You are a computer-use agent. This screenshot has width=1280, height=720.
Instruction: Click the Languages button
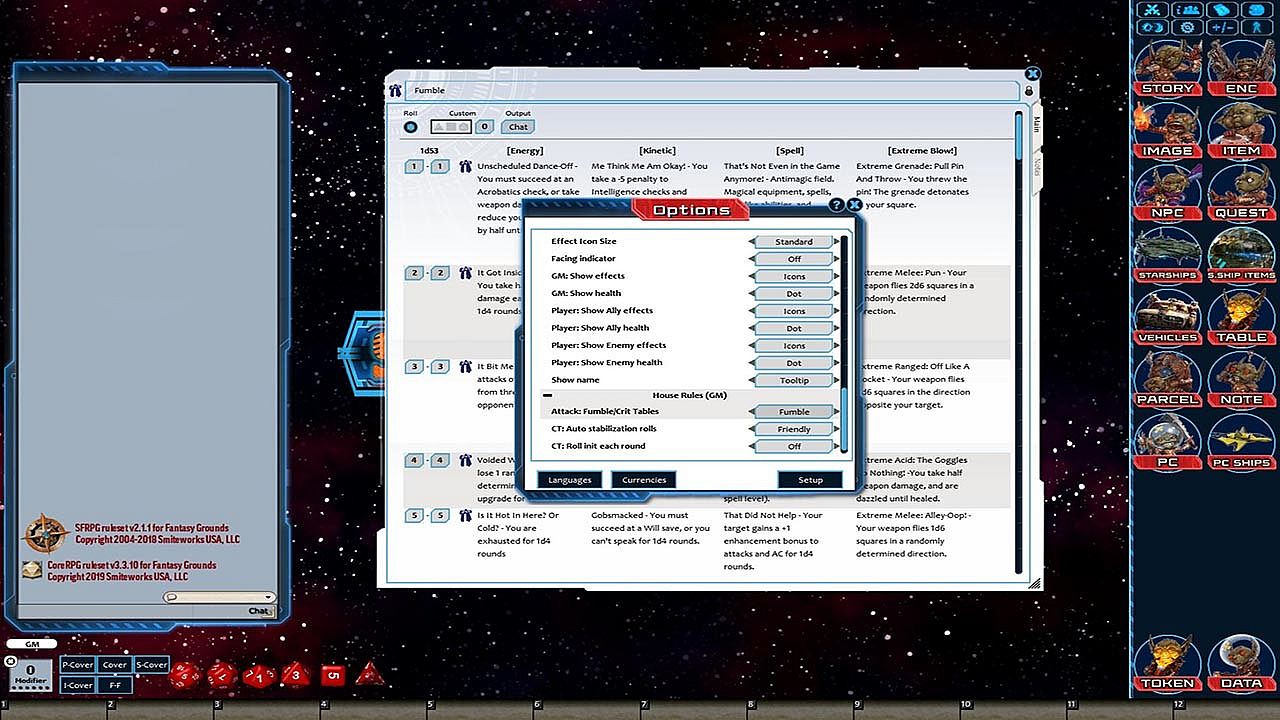tap(570, 480)
